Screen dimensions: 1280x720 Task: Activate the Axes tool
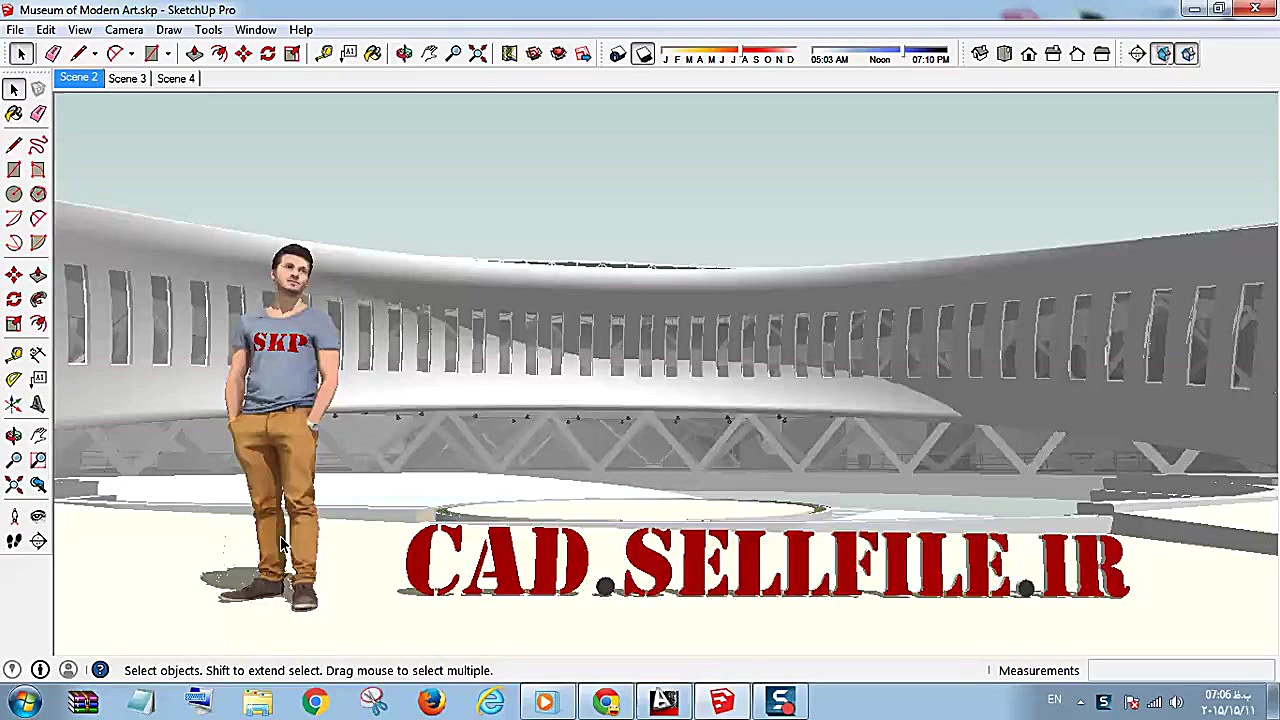tap(14, 404)
